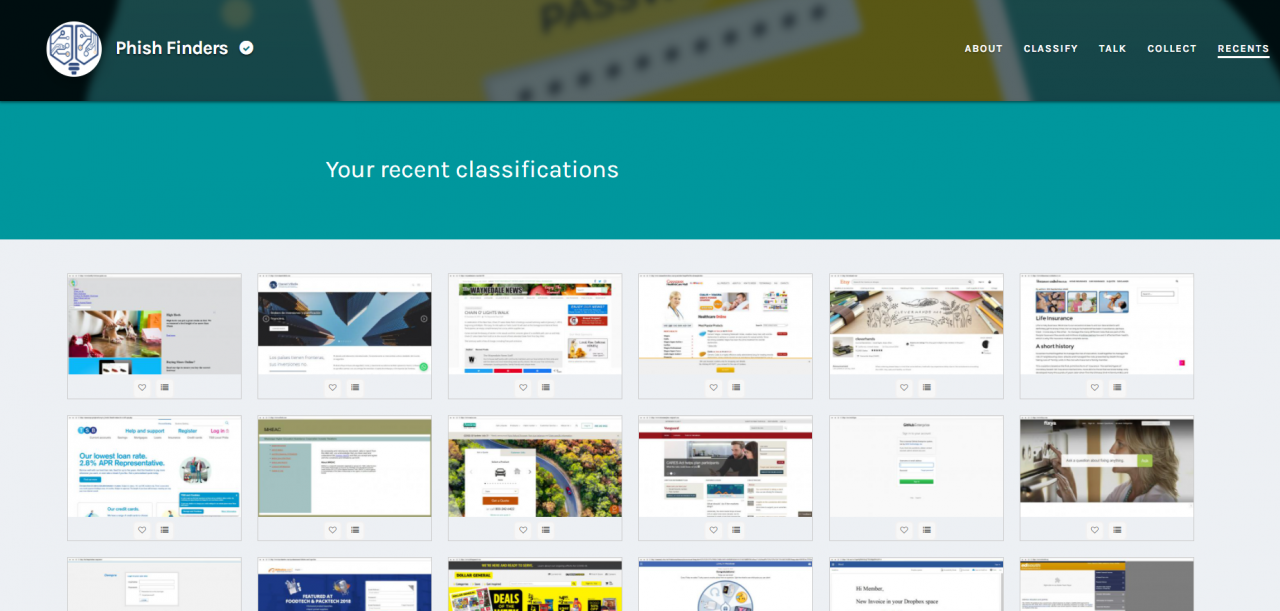View the colorful sign-in page thumbnail
Screen dimensions: 1280x611
pos(154,325)
